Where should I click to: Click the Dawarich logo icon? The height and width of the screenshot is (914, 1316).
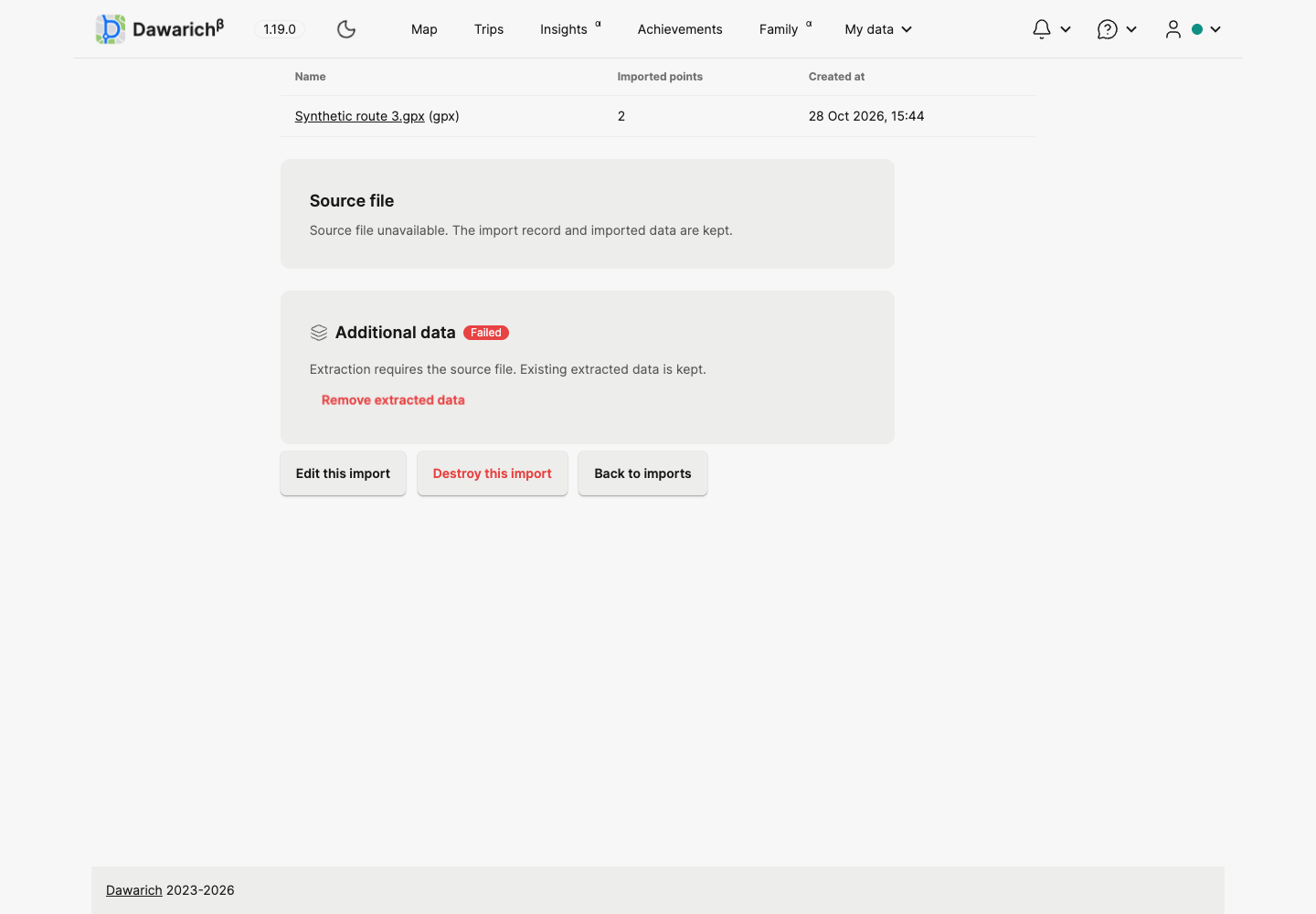111,29
